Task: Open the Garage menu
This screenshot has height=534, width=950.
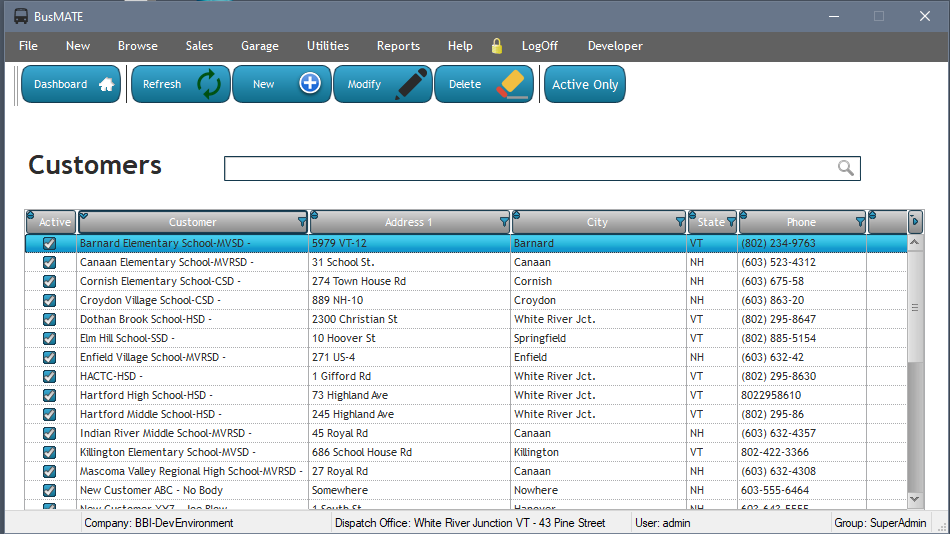Action: 260,46
